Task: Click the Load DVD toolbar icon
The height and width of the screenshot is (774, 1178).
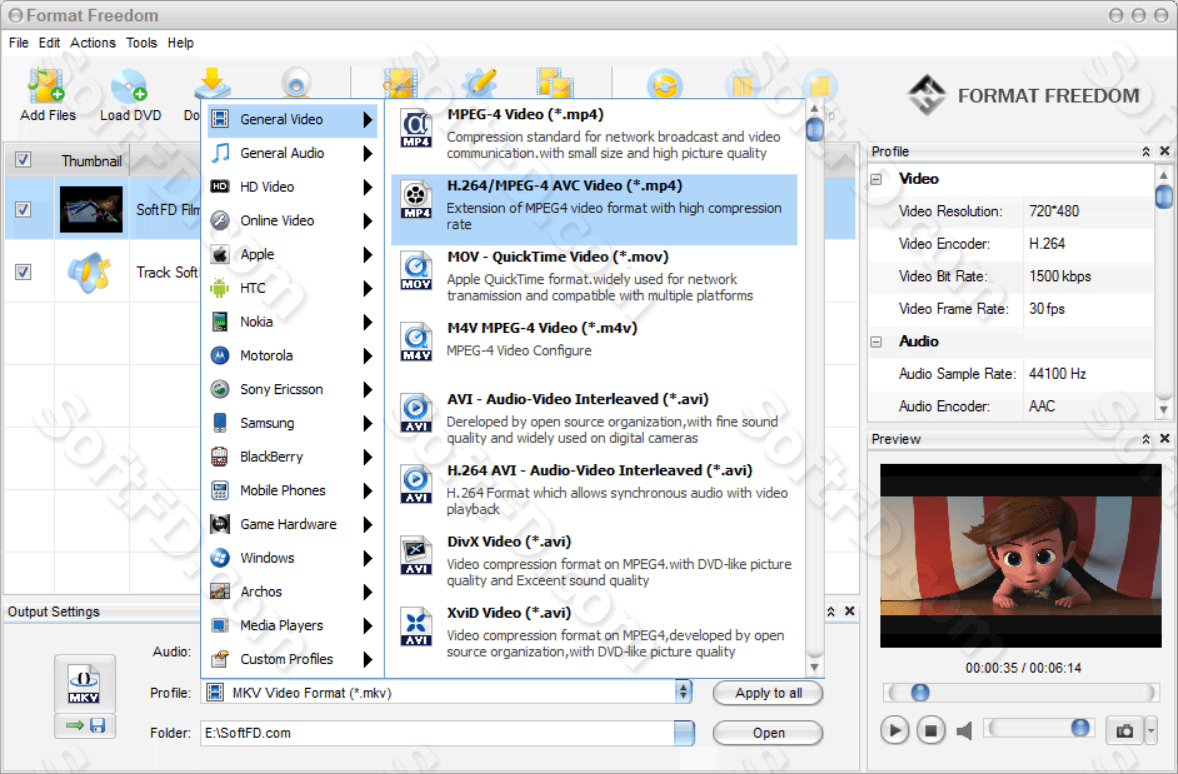Action: tap(129, 86)
